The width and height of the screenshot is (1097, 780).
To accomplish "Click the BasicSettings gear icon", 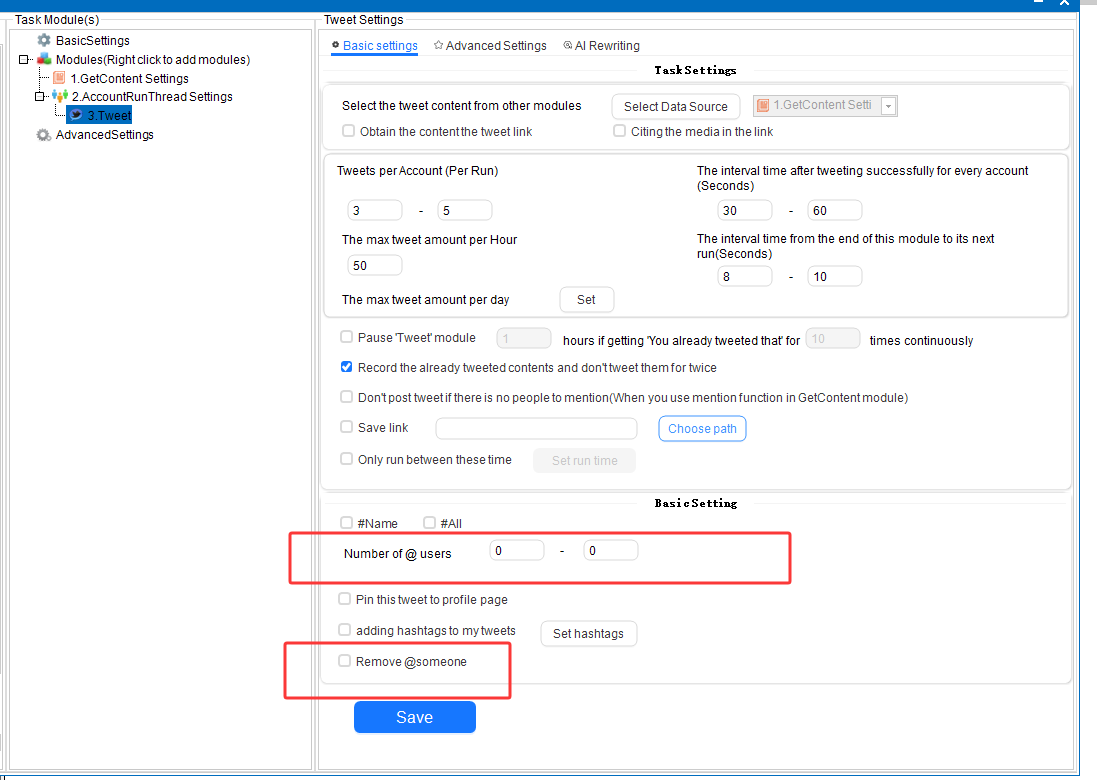I will [x=44, y=40].
